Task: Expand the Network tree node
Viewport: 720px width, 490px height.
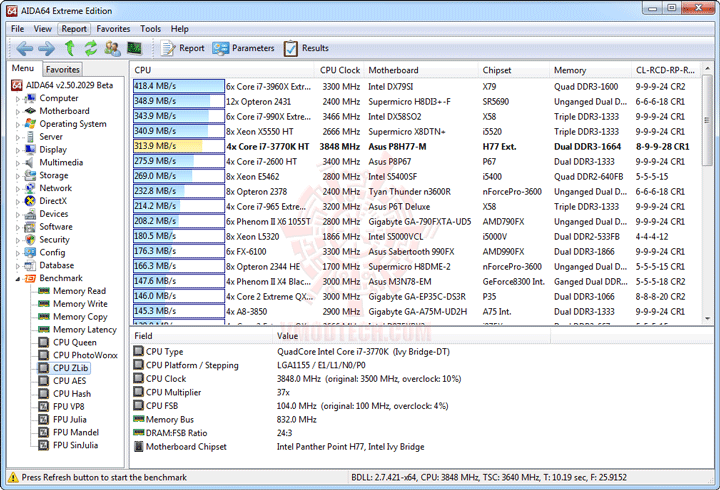Action: point(18,188)
